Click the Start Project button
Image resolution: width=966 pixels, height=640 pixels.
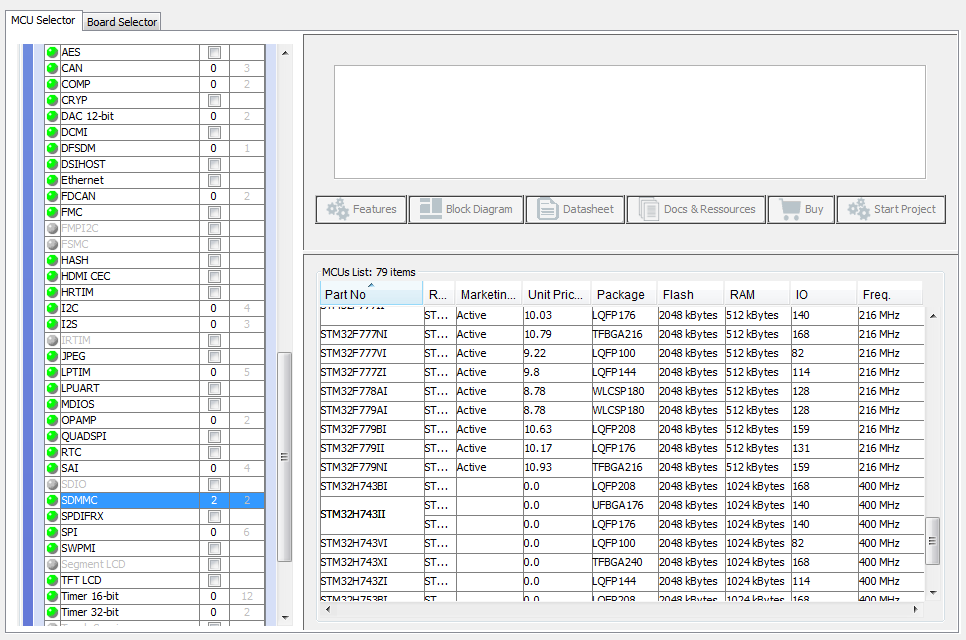click(x=891, y=209)
